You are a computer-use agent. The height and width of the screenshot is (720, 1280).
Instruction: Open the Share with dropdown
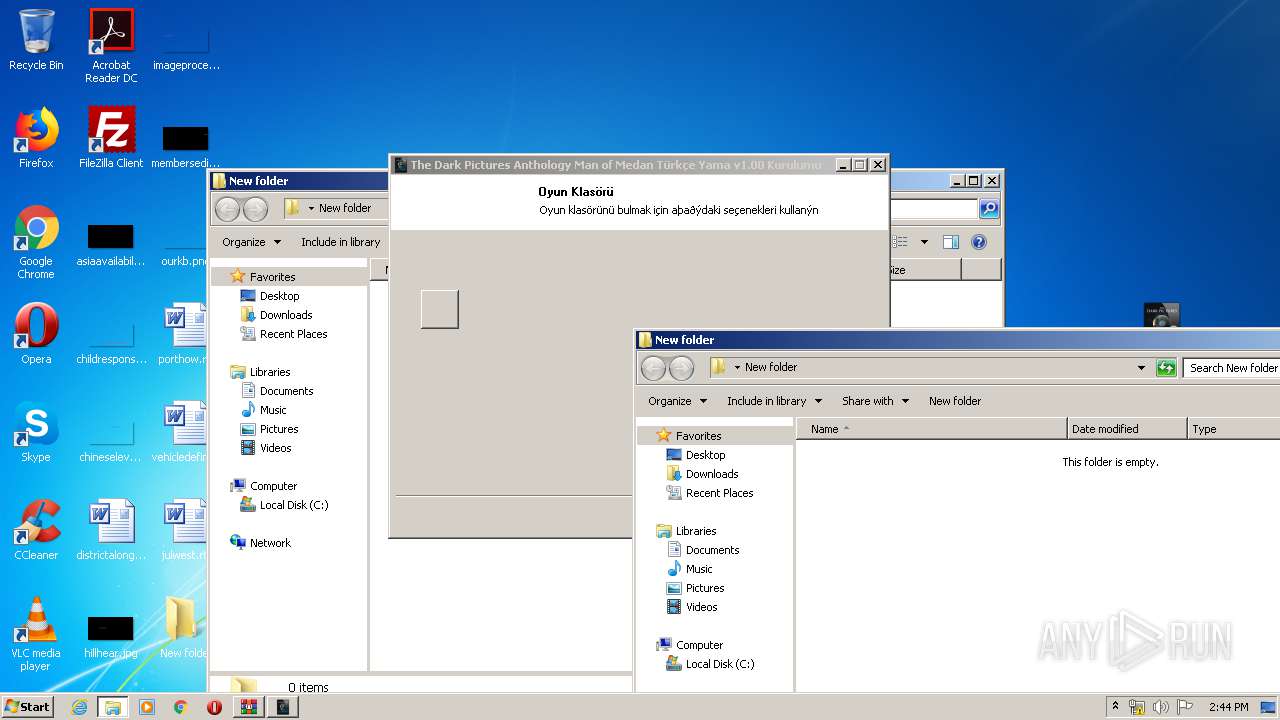[875, 401]
